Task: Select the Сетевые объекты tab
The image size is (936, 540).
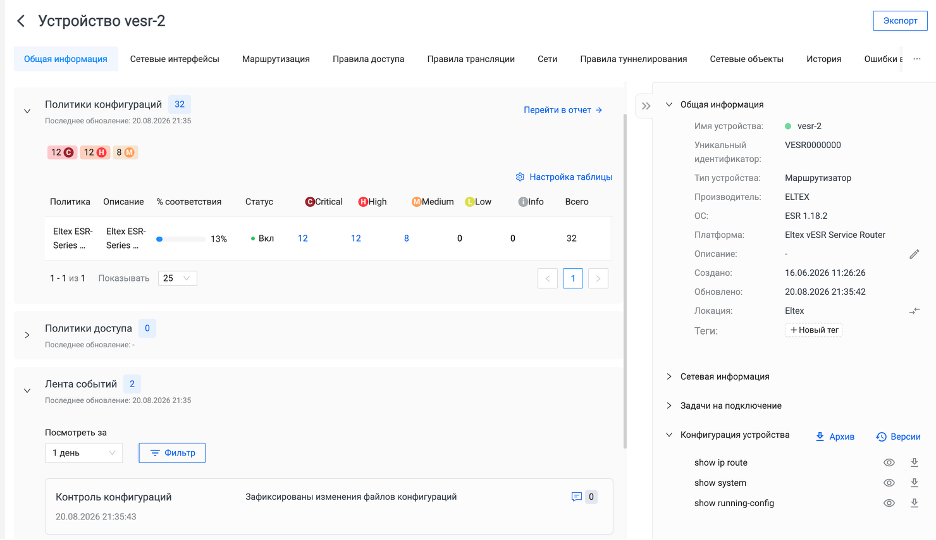Action: point(746,59)
